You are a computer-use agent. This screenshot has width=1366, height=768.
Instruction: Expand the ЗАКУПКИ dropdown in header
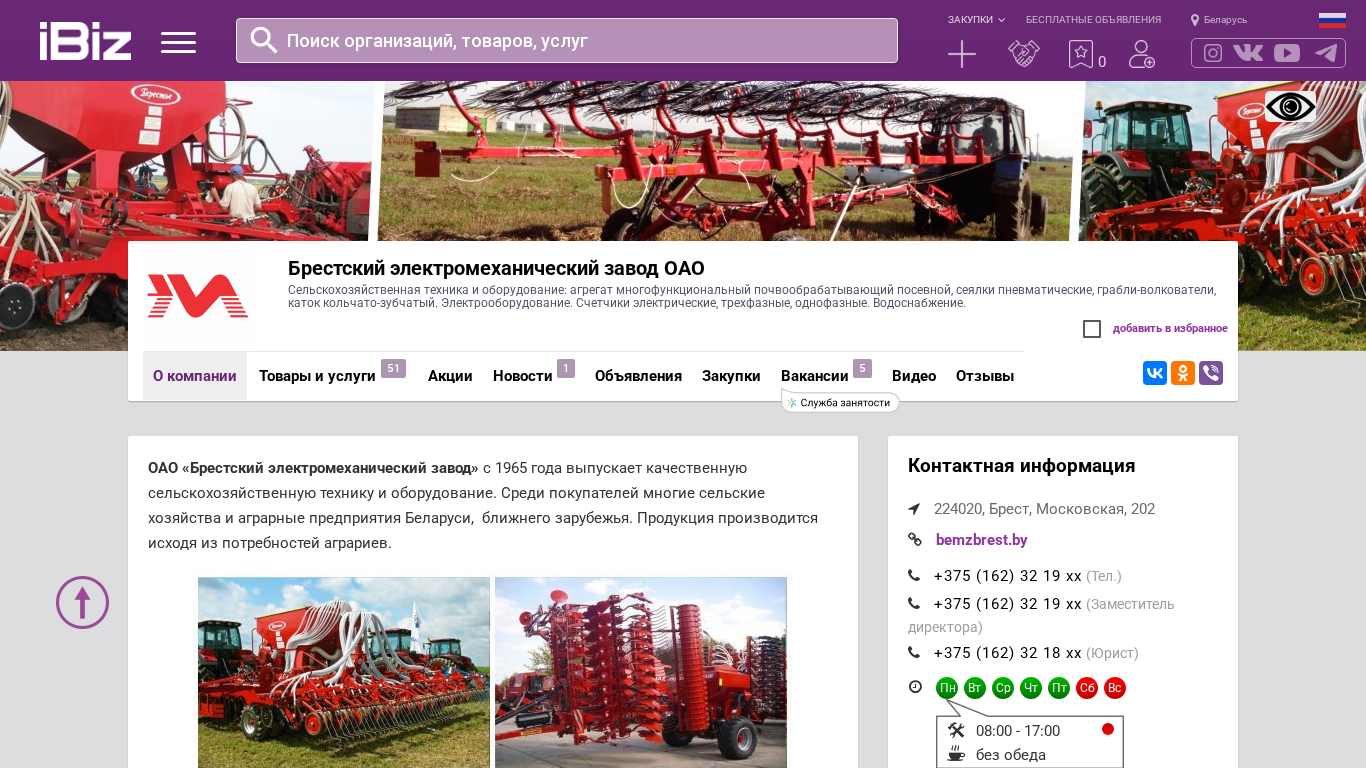click(976, 20)
